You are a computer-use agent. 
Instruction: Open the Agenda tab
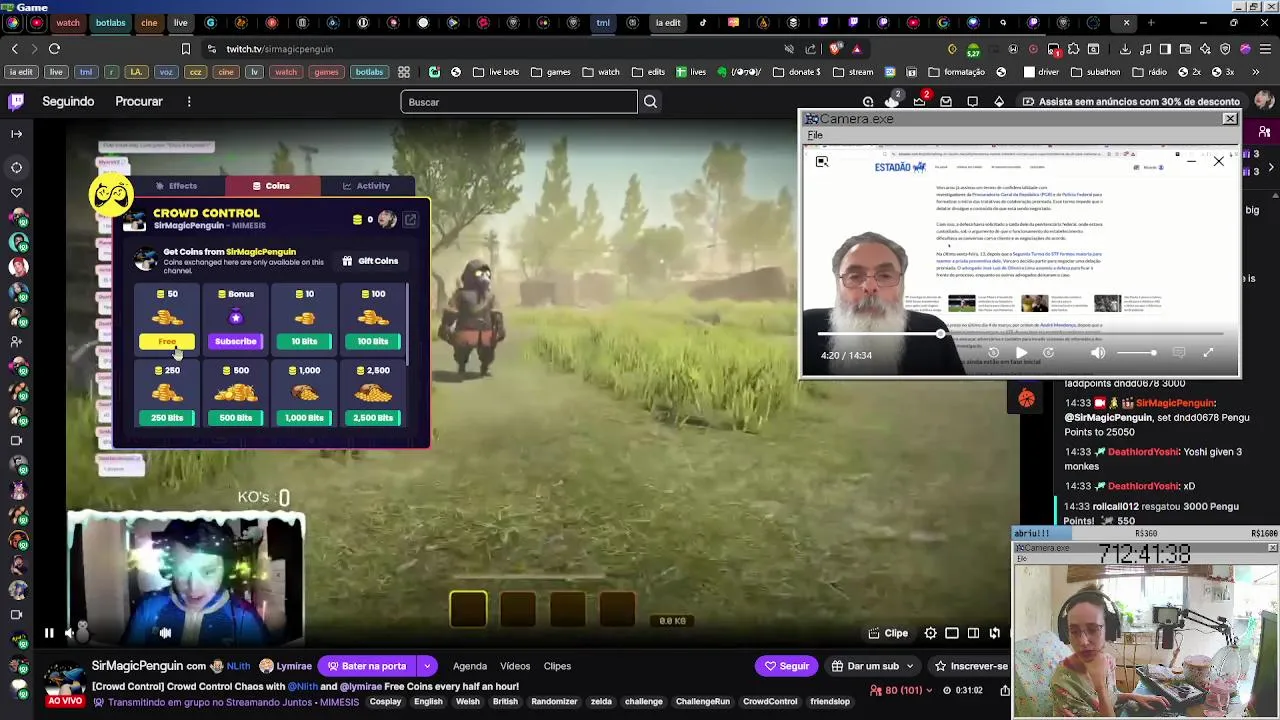469,666
